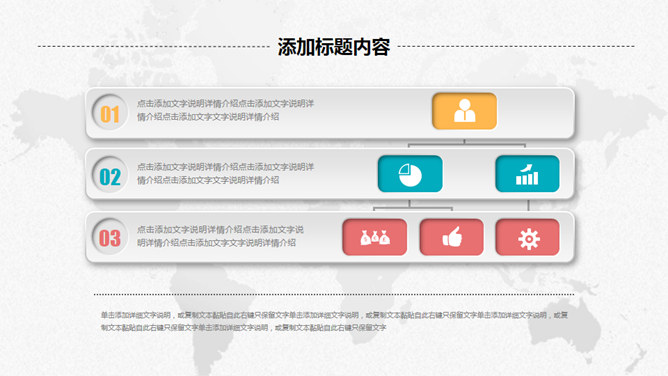The width and height of the screenshot is (668, 376).
Task: Click the footer paragraph starting 单击添加详细文字说明
Action: tap(334, 321)
